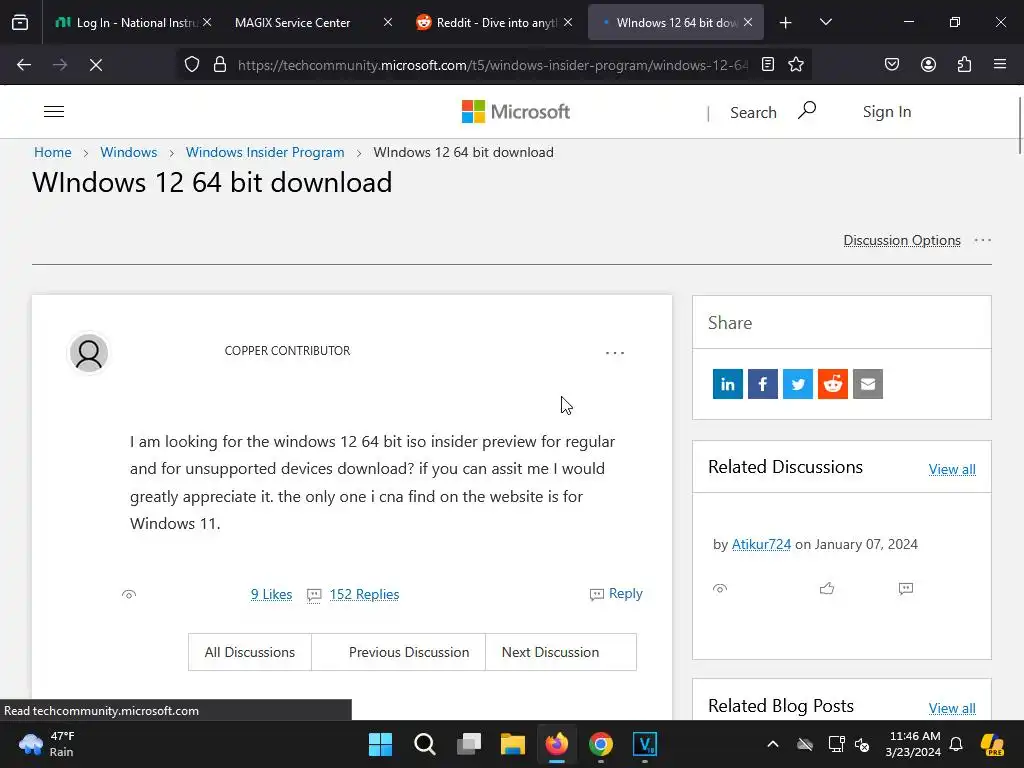Open Windows Start menu
The width and height of the screenshot is (1024, 768).
point(380,744)
